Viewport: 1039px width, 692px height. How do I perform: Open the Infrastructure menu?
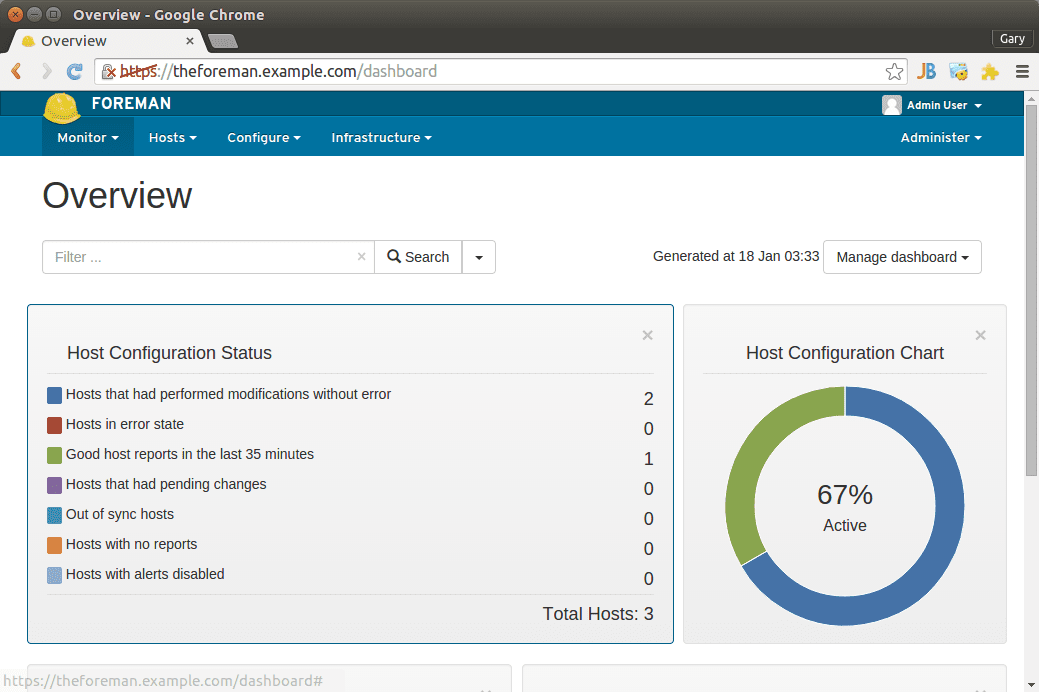coord(381,138)
